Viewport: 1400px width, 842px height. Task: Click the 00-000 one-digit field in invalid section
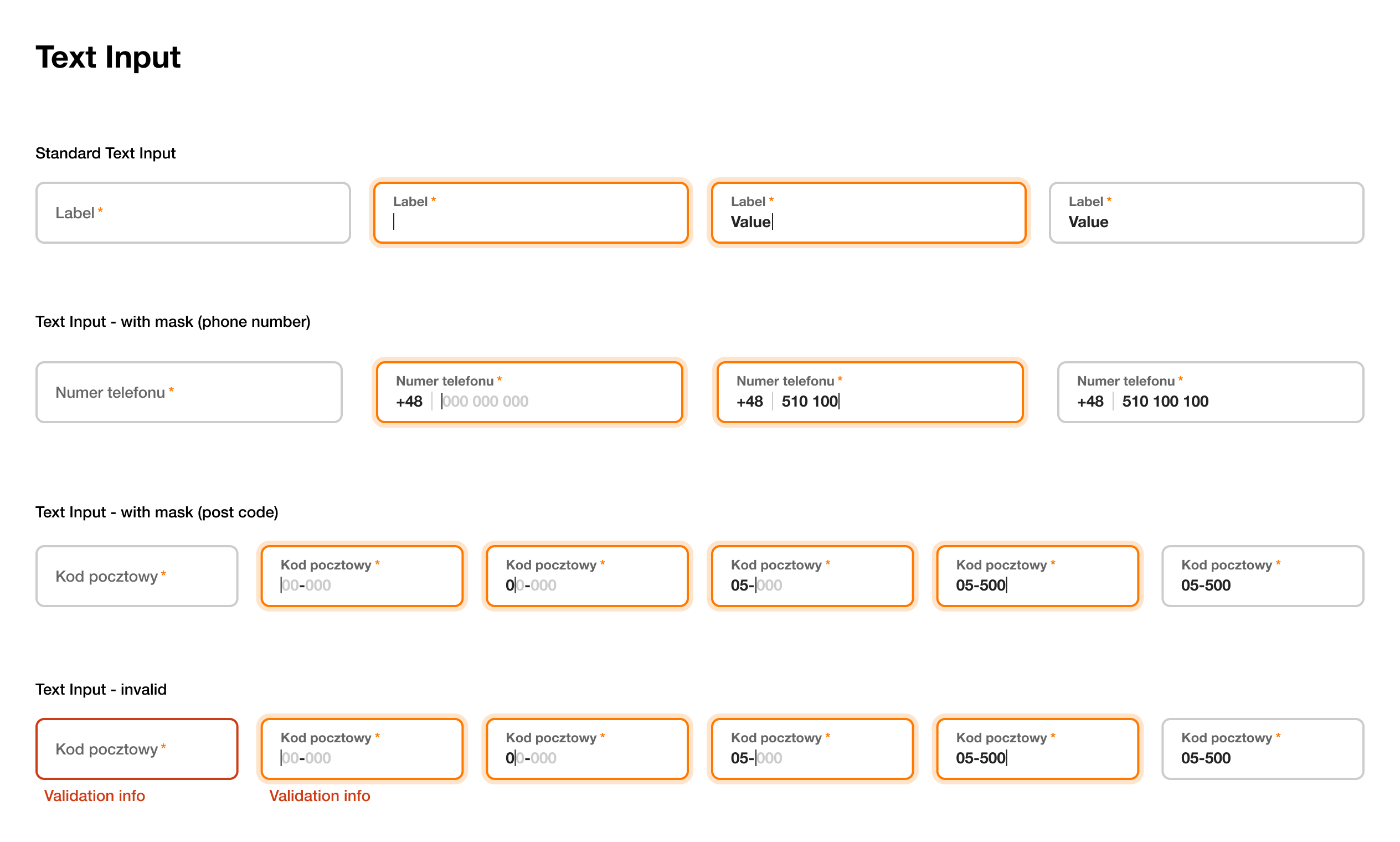586,749
